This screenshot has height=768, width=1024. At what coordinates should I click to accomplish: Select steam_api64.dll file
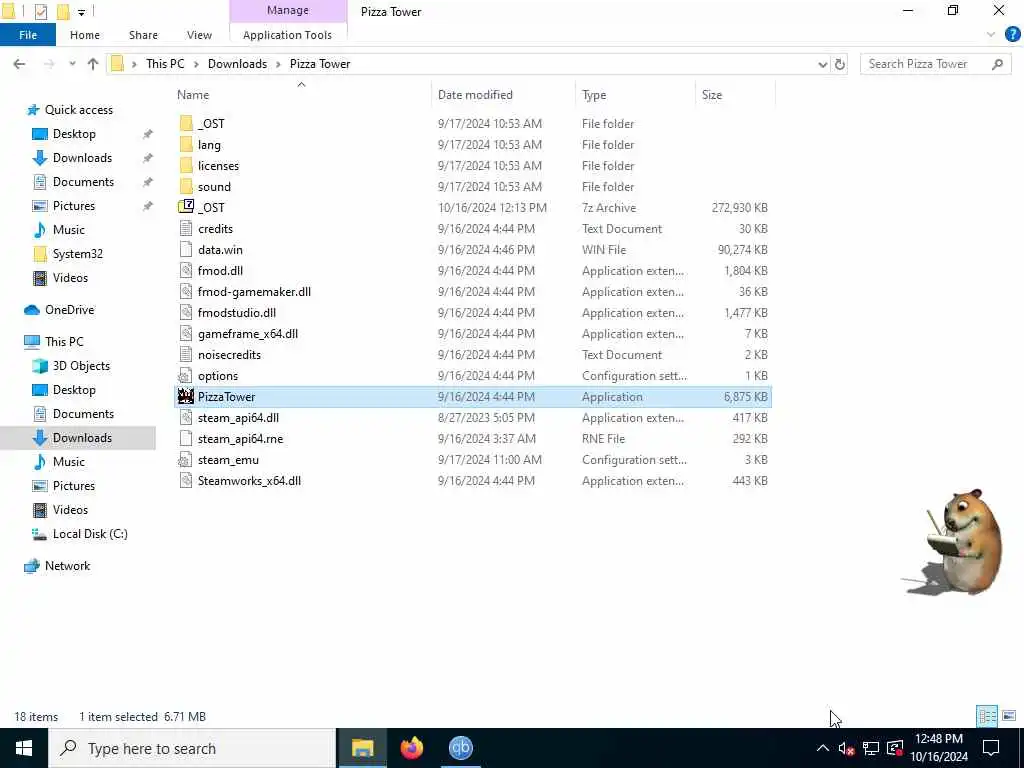(473, 417)
